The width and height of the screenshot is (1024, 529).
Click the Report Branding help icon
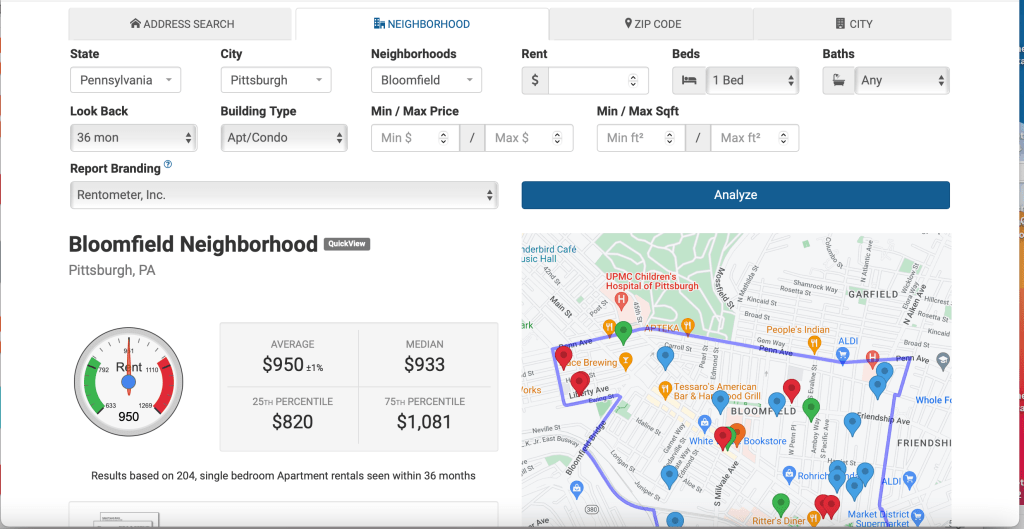pos(168,166)
